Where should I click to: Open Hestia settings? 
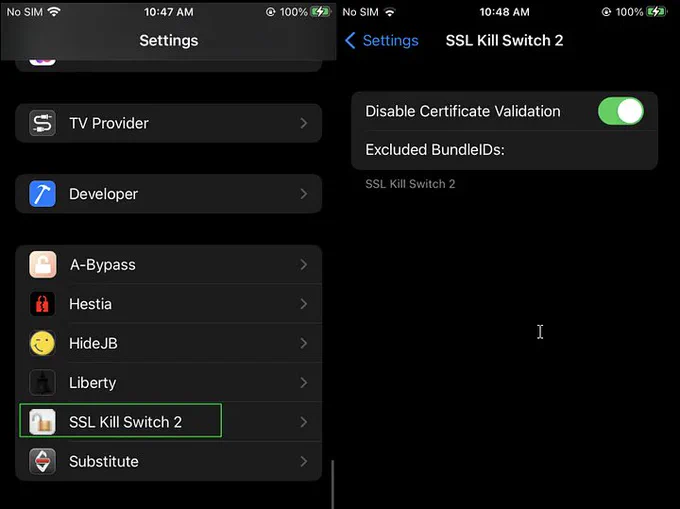point(169,304)
